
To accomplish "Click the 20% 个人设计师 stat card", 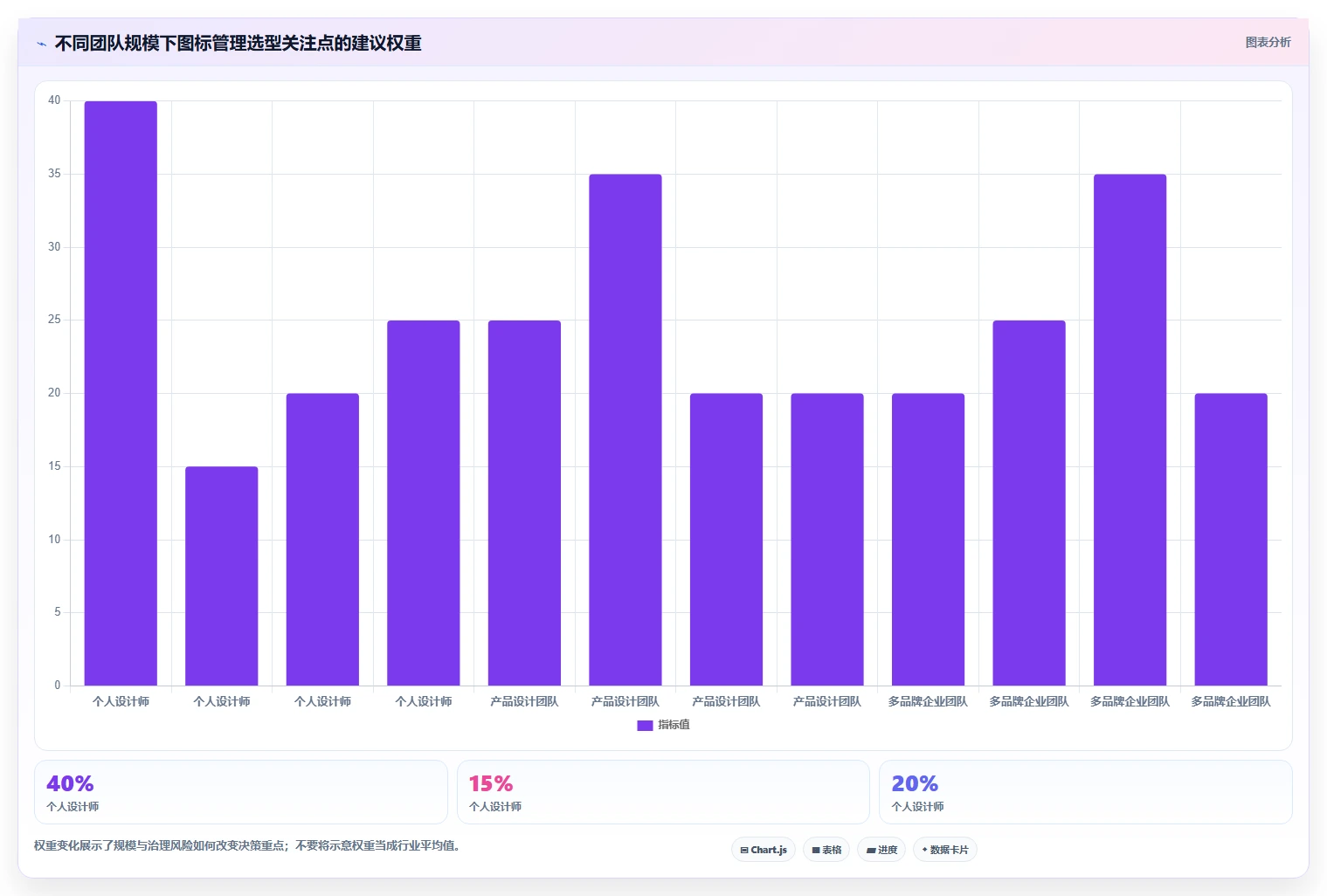I will [x=1086, y=792].
